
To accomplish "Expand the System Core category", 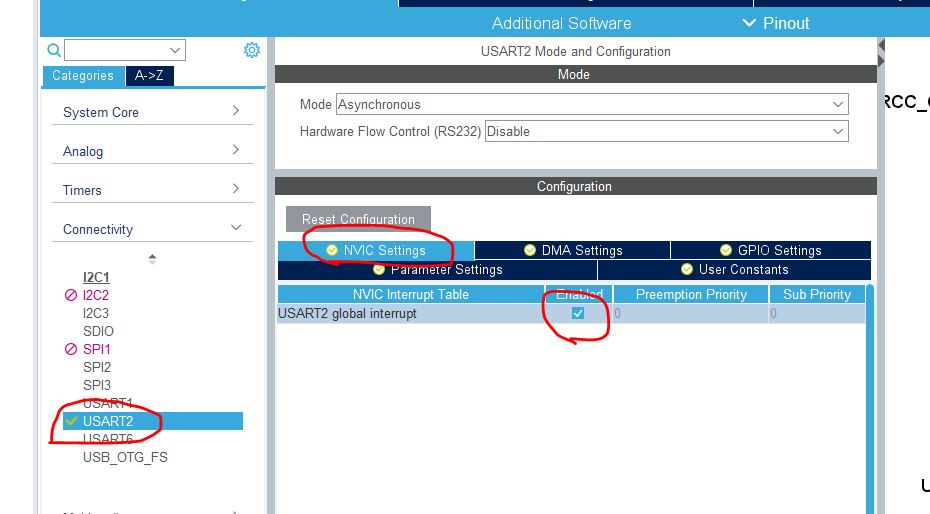I will coord(150,112).
